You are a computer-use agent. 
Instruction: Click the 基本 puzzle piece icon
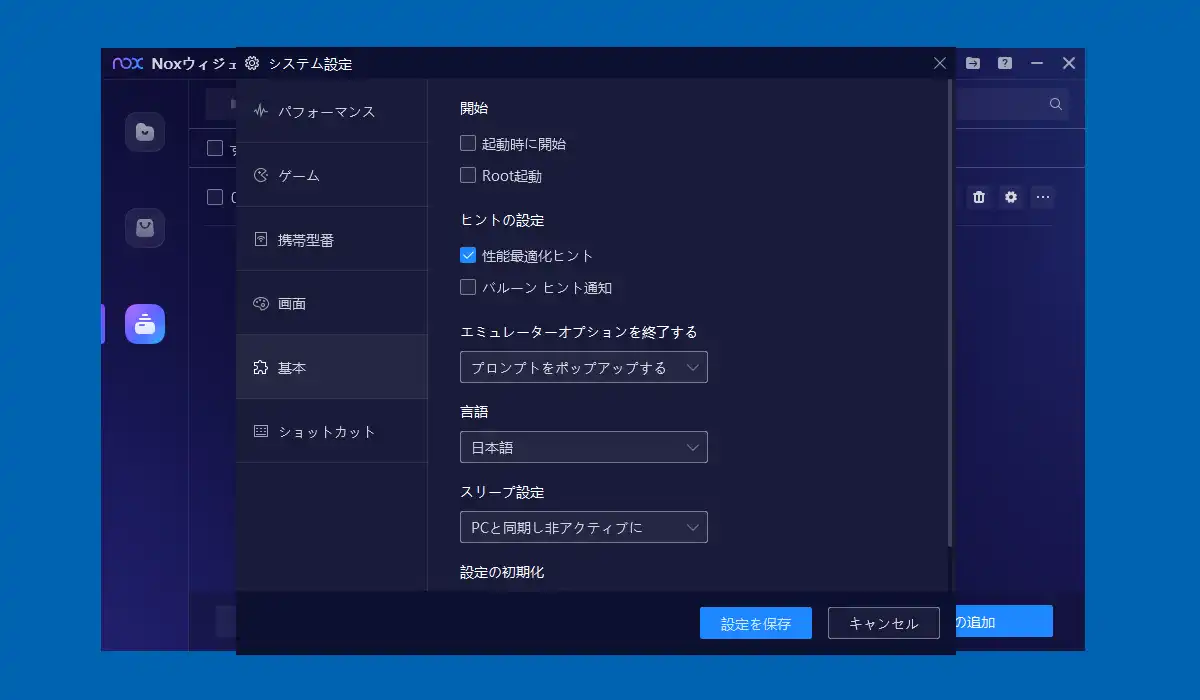(261, 367)
